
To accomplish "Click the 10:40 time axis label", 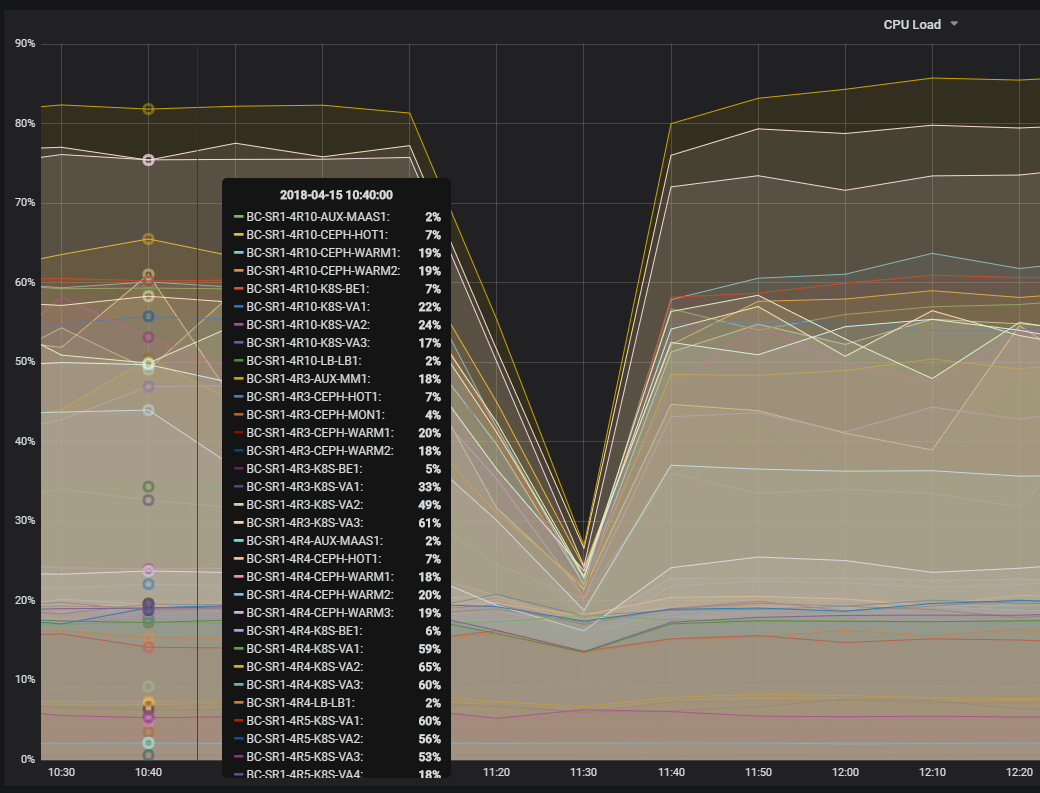I will (149, 772).
